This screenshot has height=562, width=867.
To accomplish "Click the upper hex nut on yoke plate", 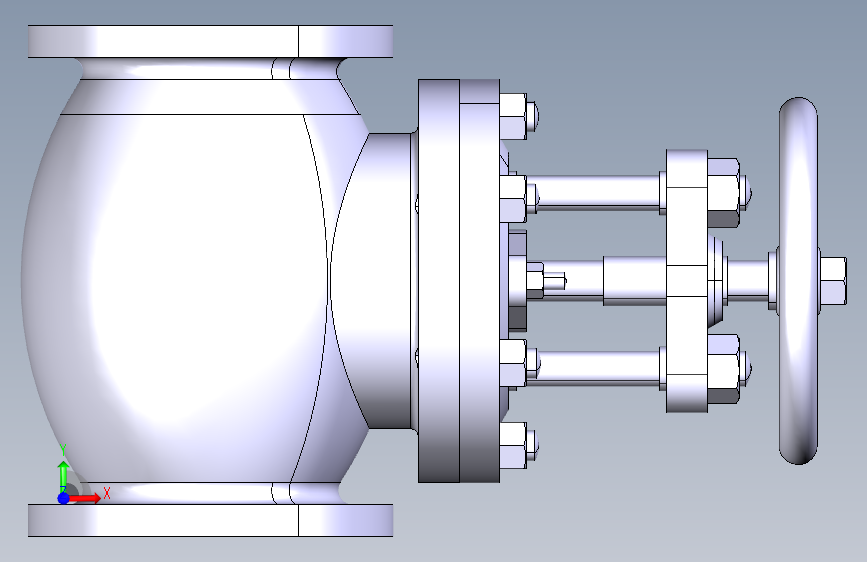I will point(723,192).
